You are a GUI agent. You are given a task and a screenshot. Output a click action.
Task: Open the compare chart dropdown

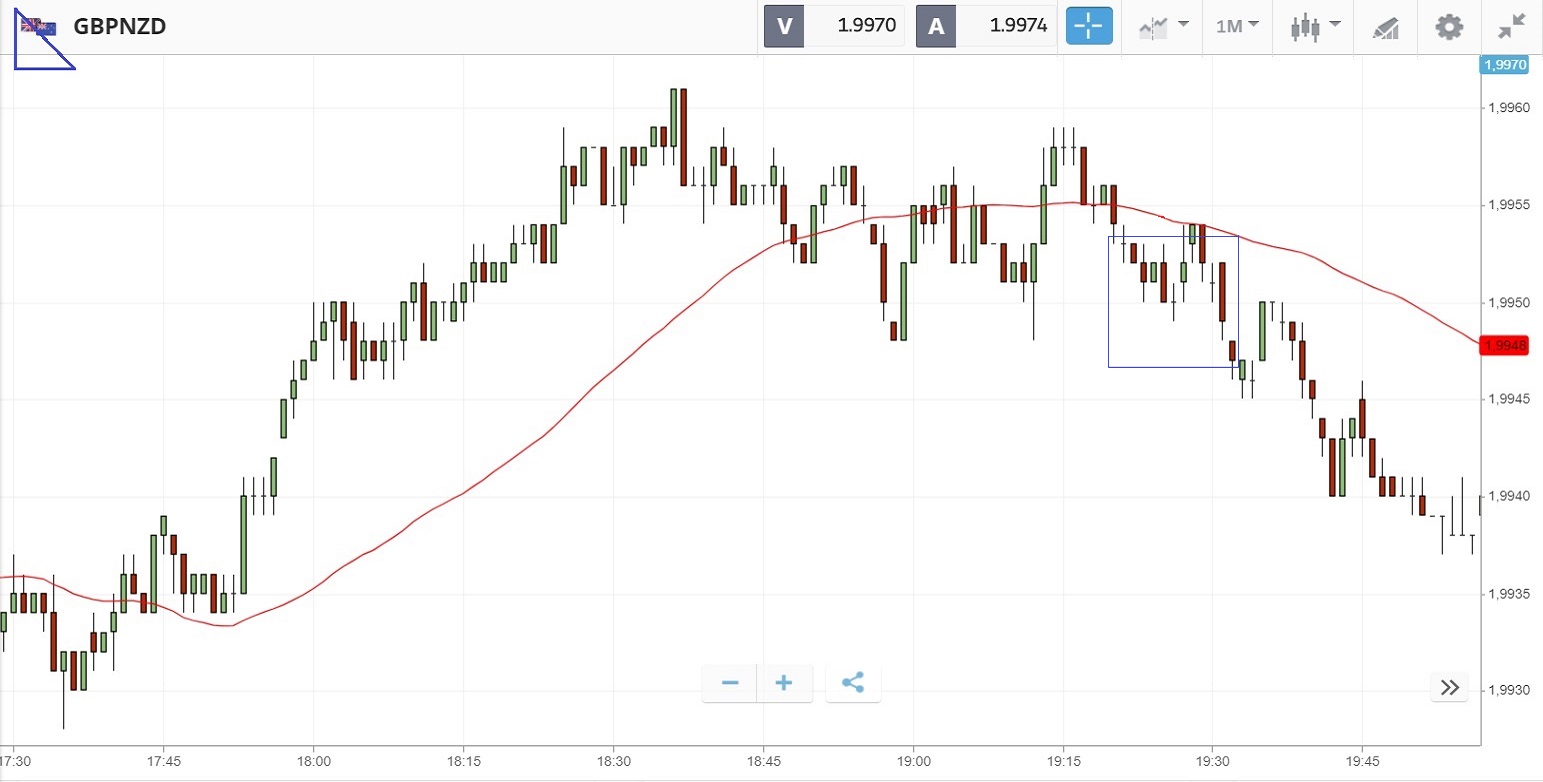click(x=1163, y=26)
